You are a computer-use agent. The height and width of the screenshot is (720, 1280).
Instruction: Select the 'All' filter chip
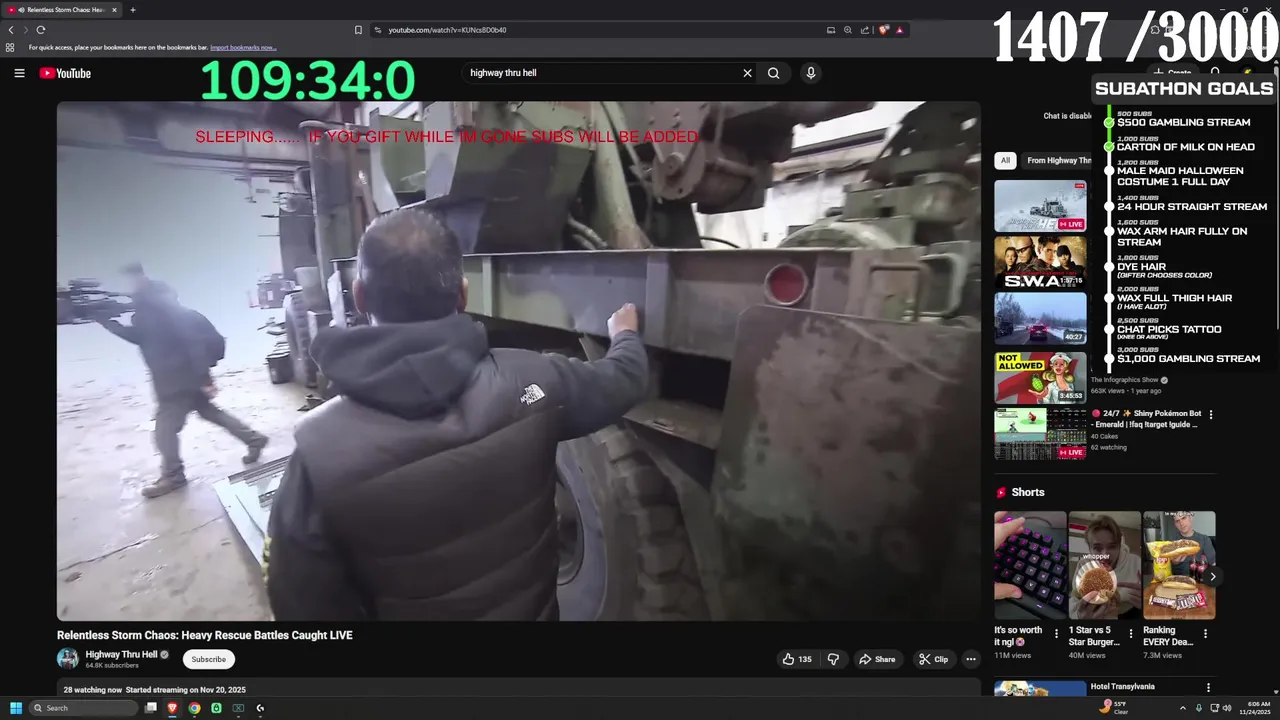pyautogui.click(x=1005, y=160)
